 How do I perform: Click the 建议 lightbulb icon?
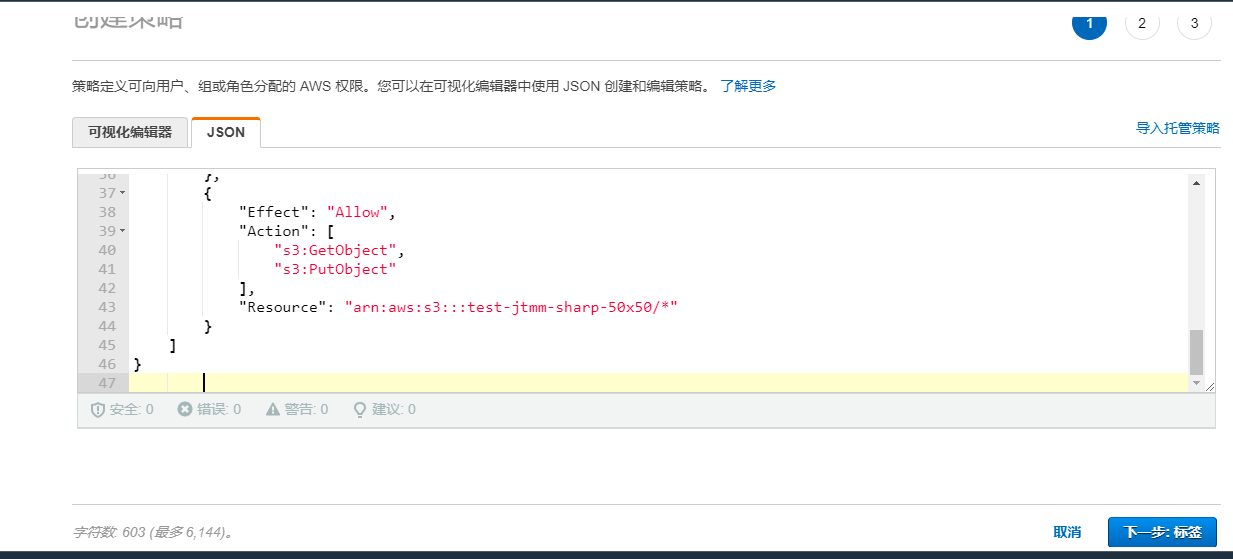click(360, 409)
